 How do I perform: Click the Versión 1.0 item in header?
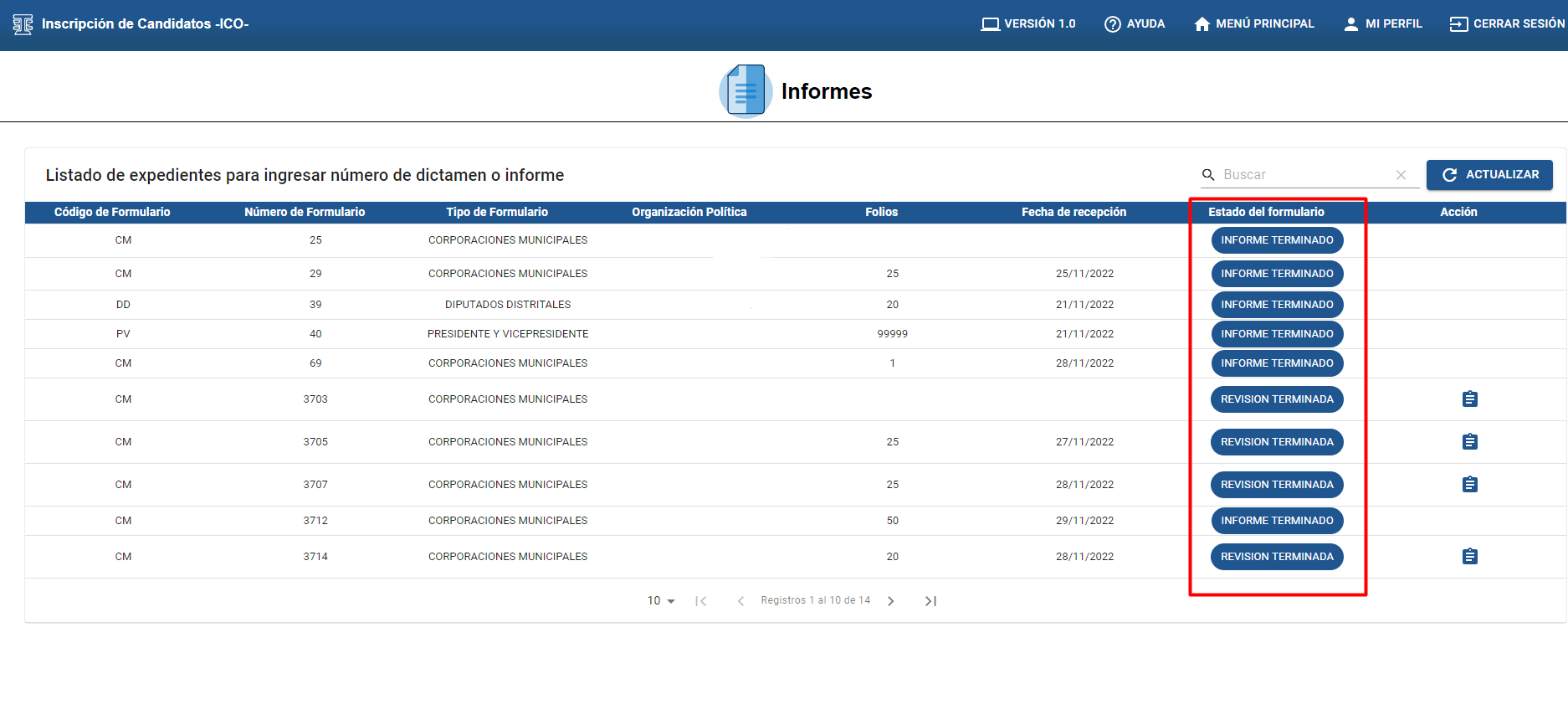(1028, 24)
